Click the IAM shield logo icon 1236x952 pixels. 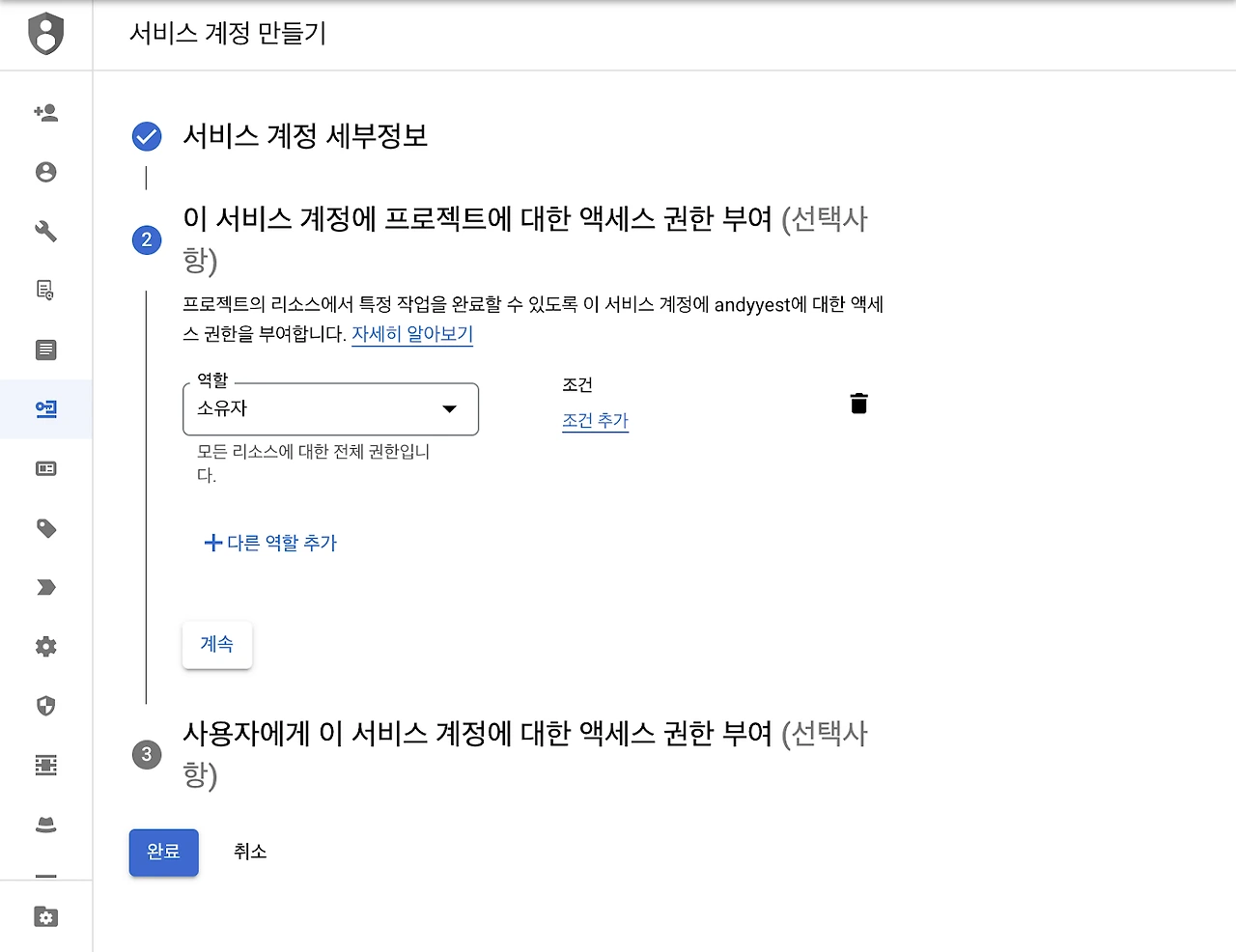(45, 35)
